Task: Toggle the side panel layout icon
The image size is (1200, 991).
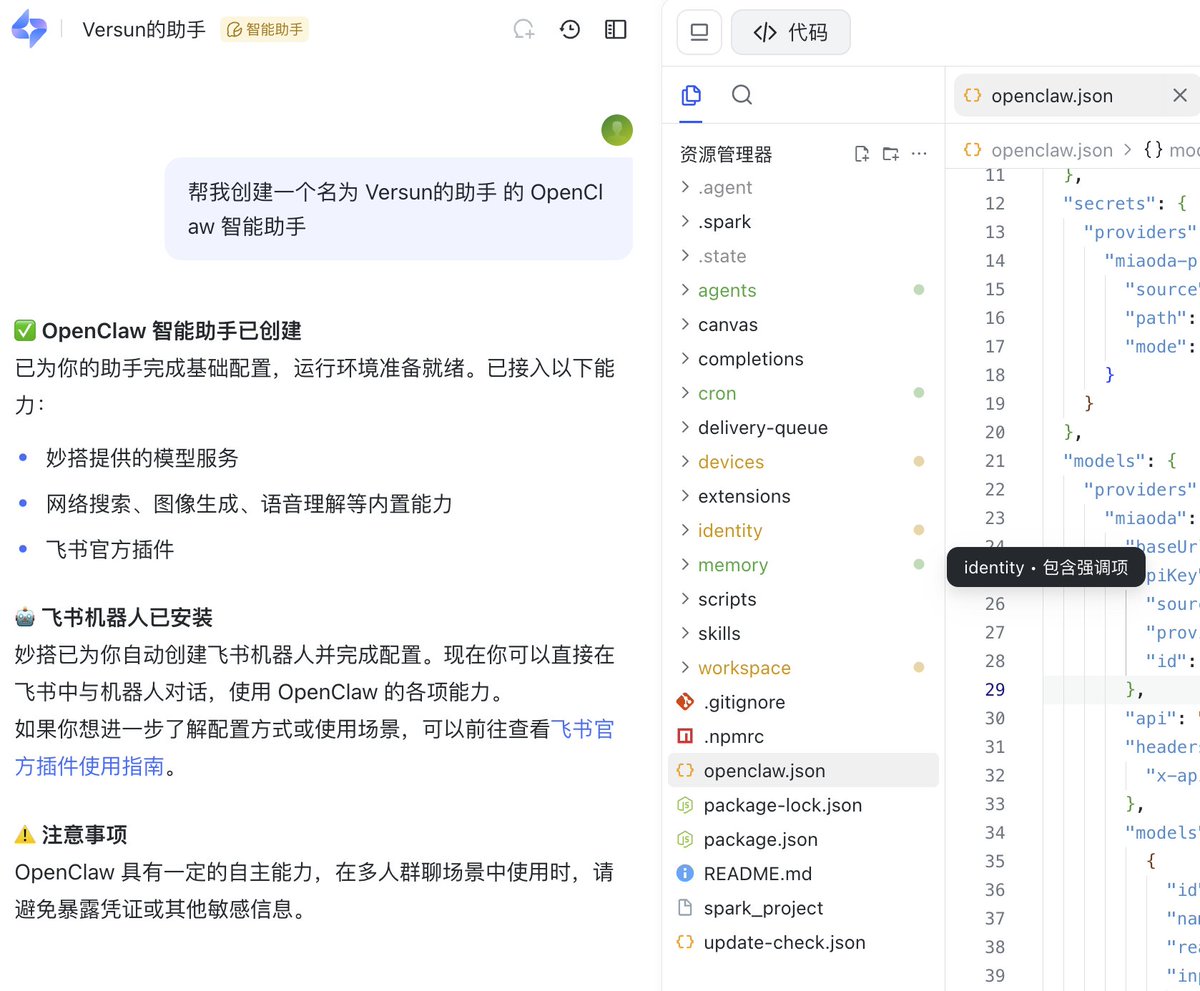Action: click(x=616, y=30)
